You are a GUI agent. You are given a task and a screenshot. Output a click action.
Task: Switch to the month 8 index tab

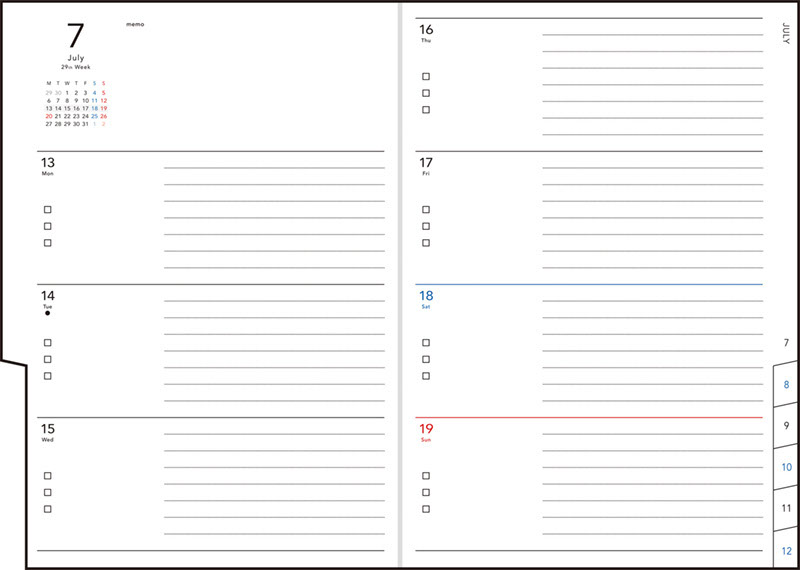point(786,384)
